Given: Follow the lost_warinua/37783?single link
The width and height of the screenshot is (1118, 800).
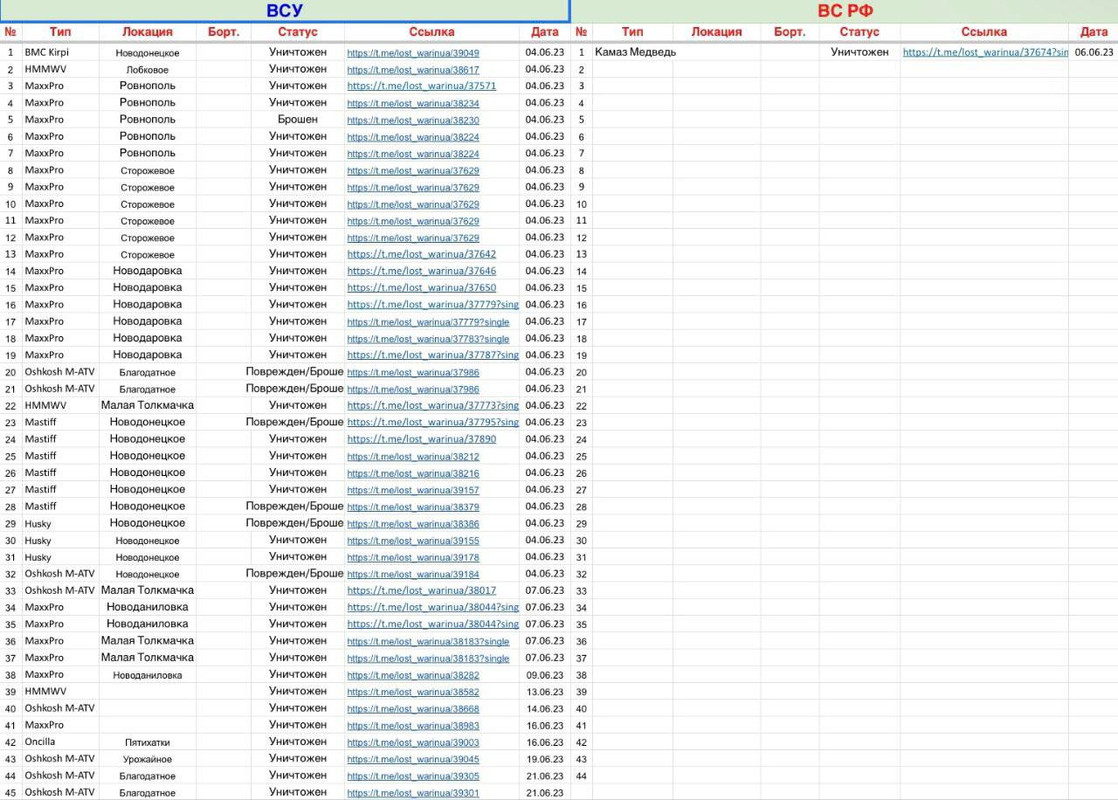Looking at the screenshot, I should click(428, 339).
